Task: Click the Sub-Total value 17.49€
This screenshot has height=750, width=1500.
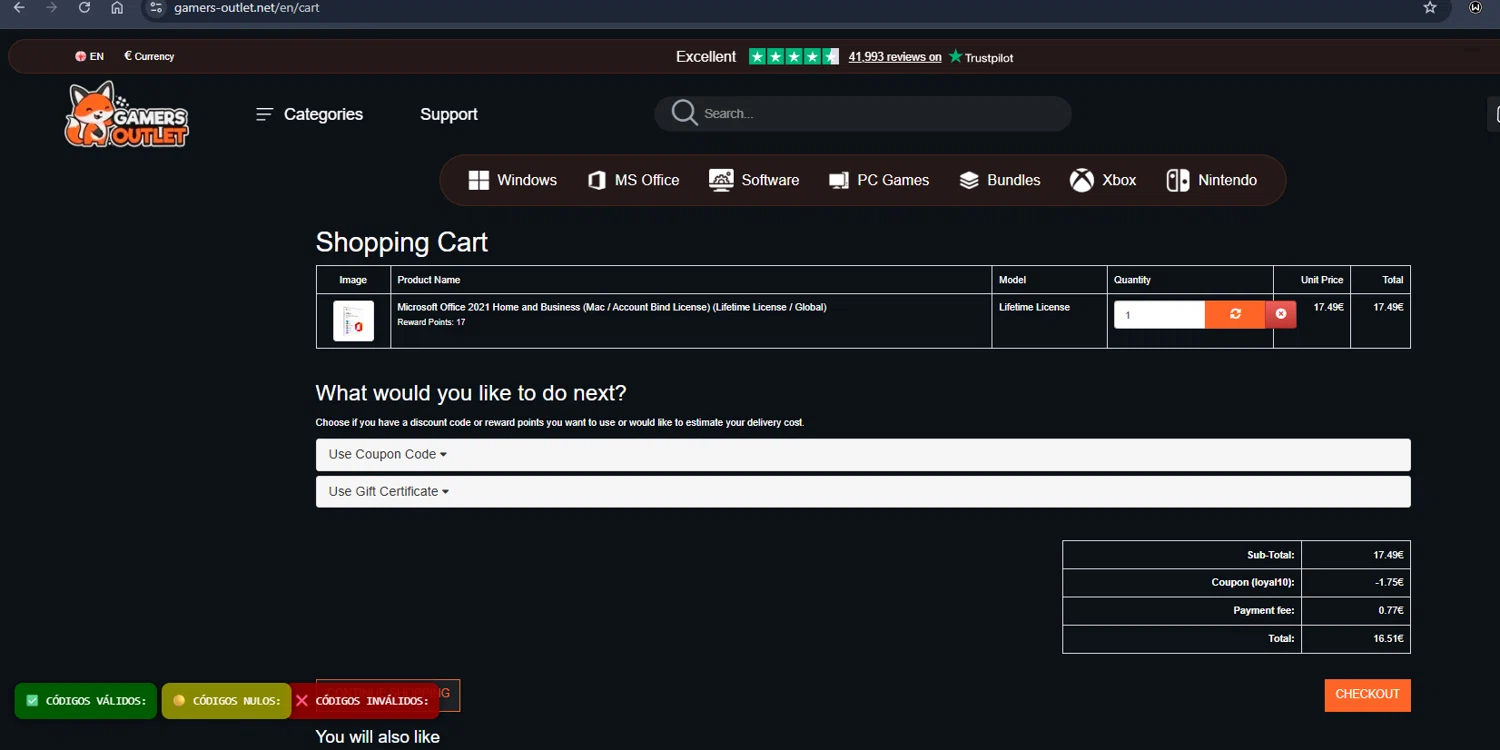Action: [x=1388, y=554]
